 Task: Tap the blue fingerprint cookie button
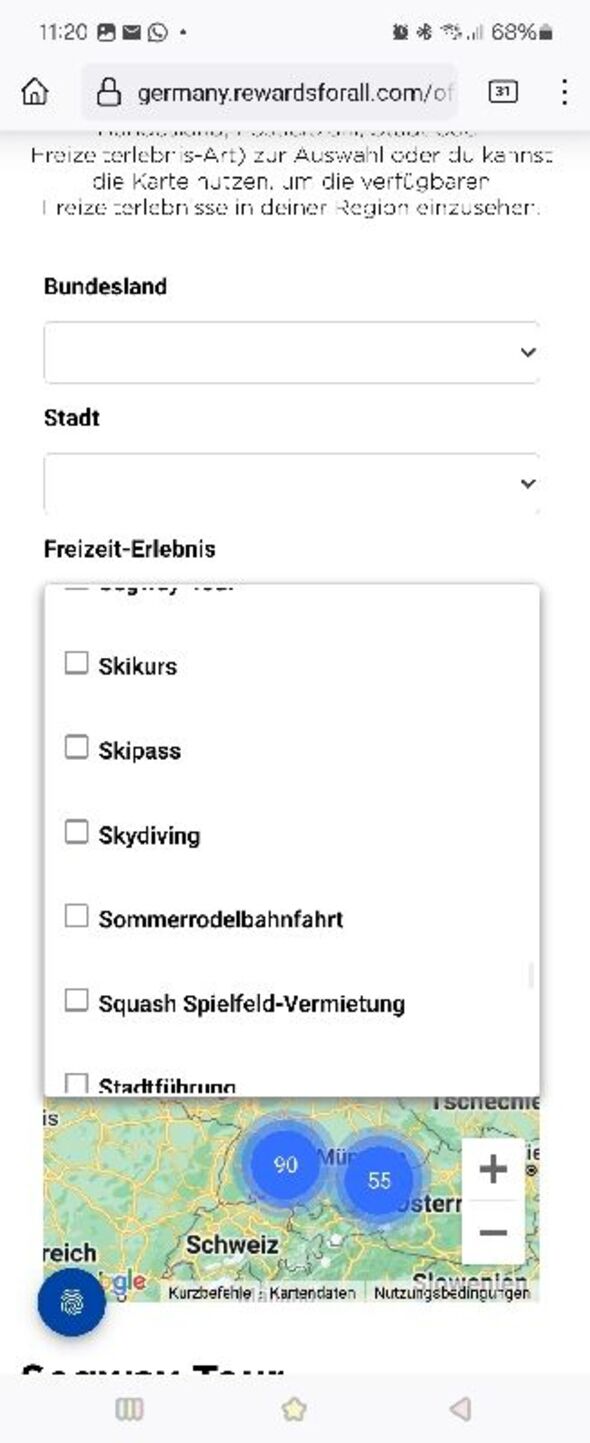(x=71, y=1302)
